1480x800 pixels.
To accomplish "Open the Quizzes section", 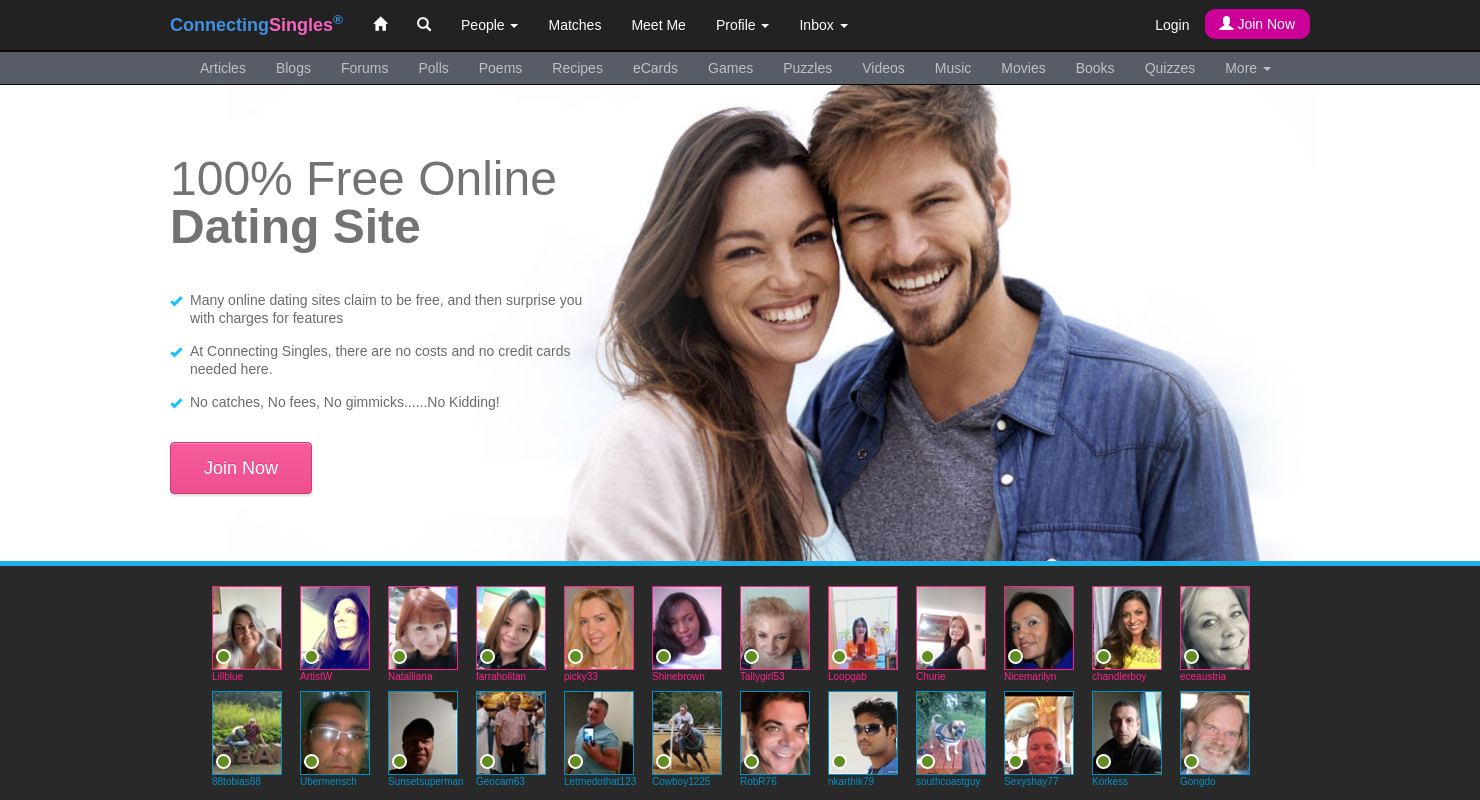I will click(x=1170, y=68).
